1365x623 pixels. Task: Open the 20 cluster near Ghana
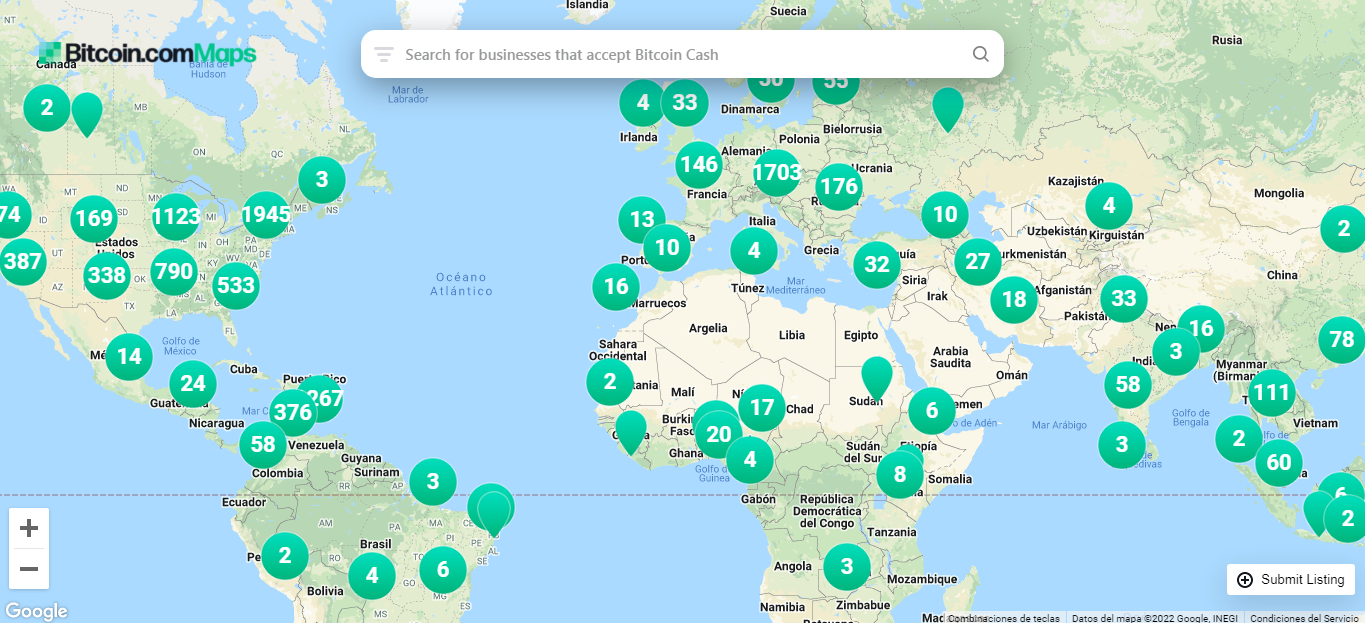[x=719, y=434]
